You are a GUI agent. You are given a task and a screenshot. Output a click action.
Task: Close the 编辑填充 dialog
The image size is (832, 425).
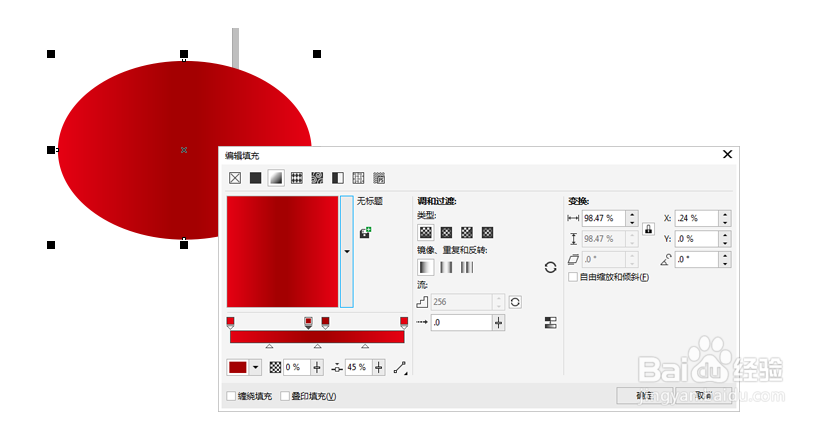[x=727, y=154]
